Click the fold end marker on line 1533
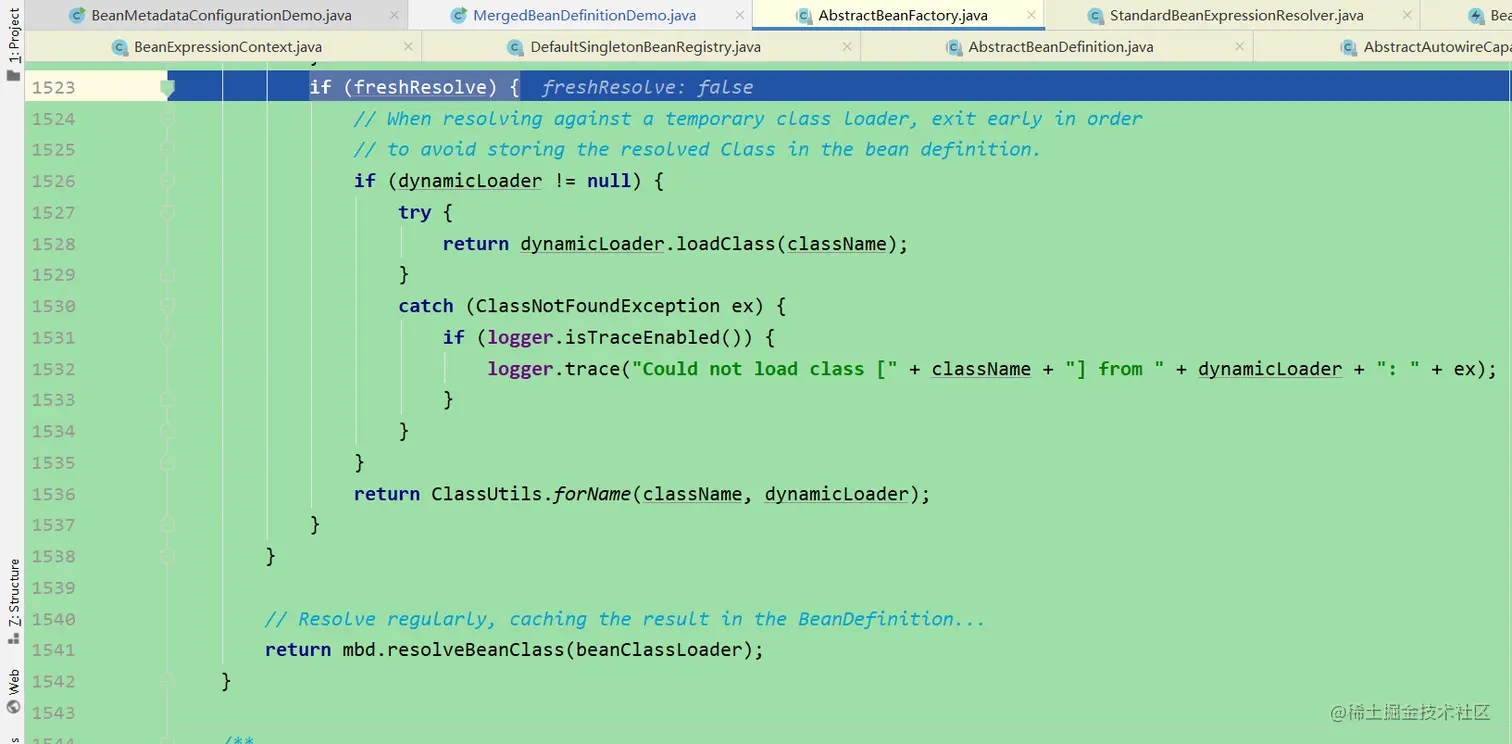The image size is (1512, 744). [168, 400]
